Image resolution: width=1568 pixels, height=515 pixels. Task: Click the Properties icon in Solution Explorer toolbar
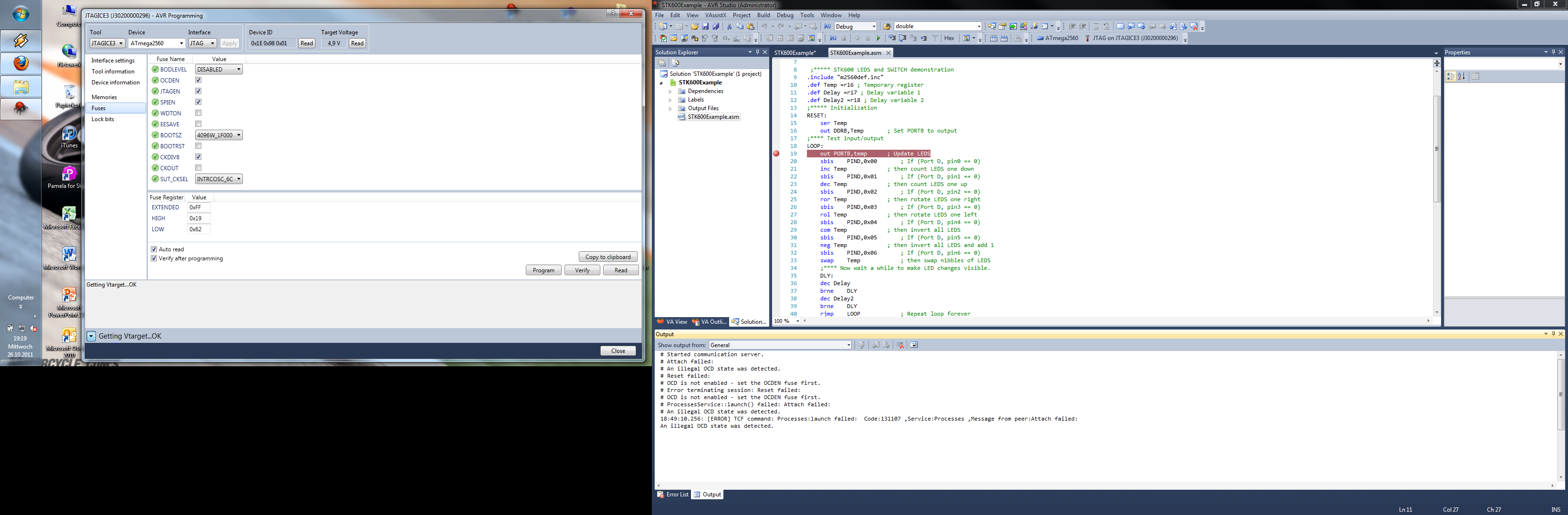coord(662,62)
